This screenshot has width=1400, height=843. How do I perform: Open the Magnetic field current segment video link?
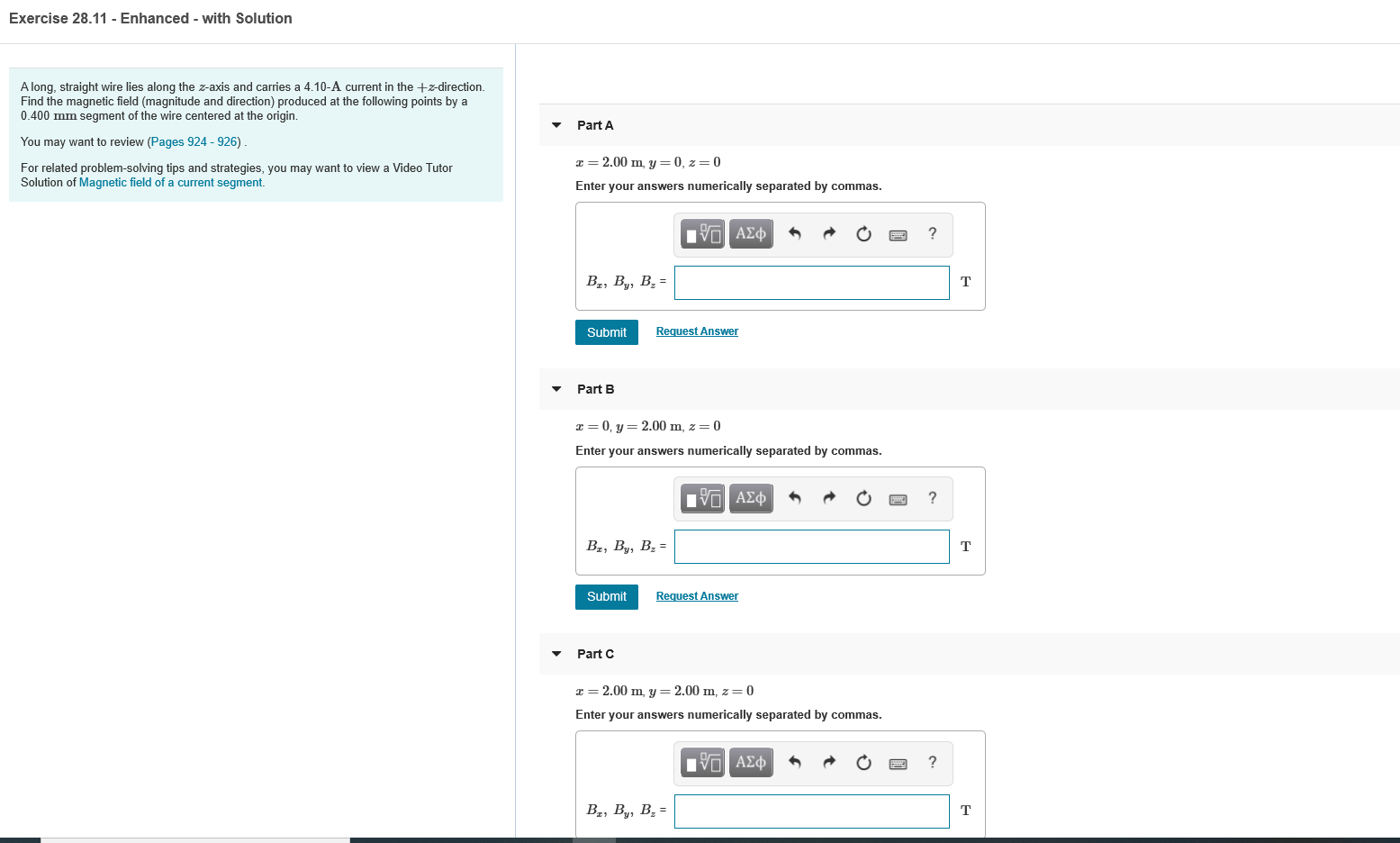[170, 182]
